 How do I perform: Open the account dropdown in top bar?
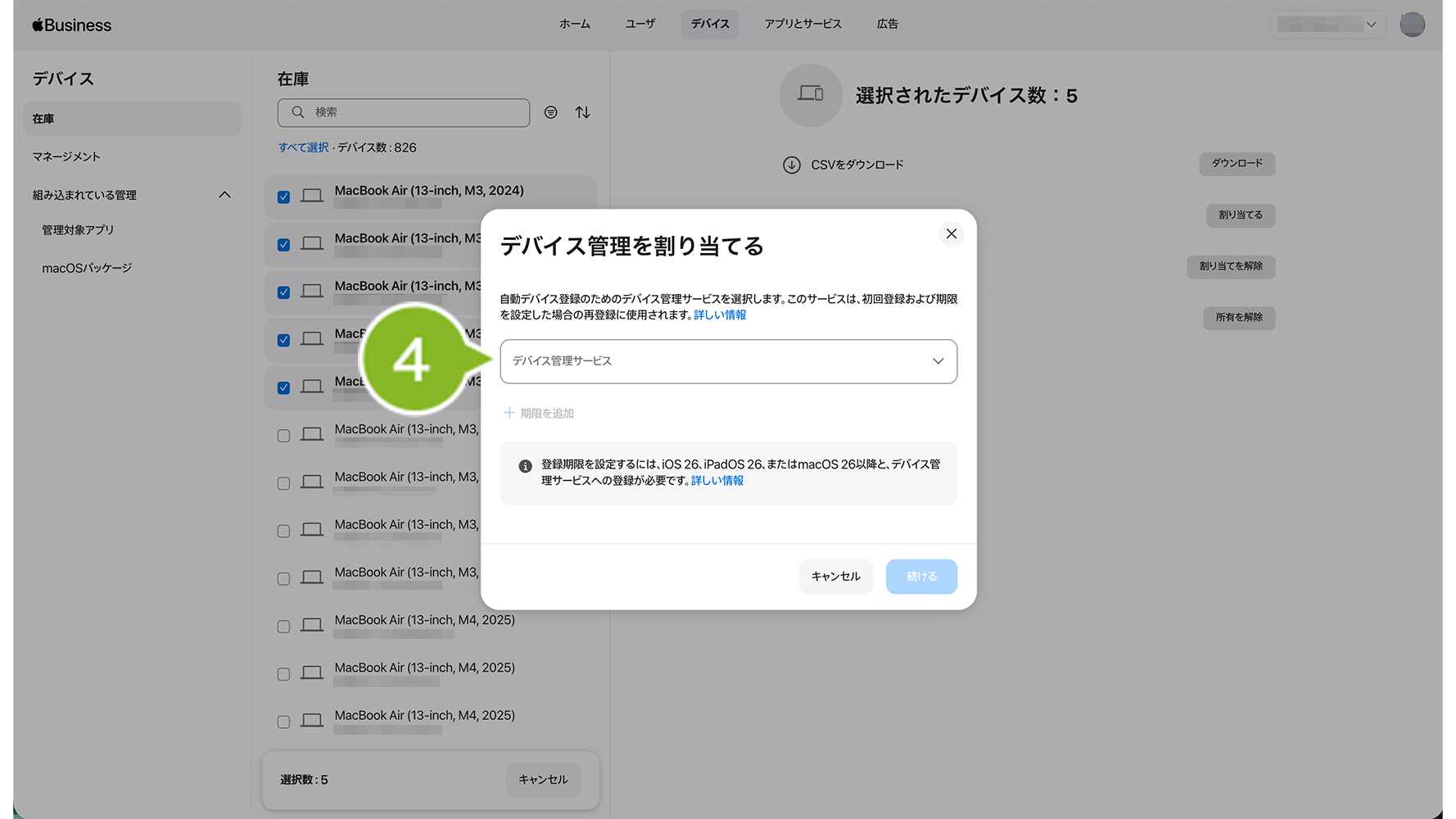click(1327, 25)
